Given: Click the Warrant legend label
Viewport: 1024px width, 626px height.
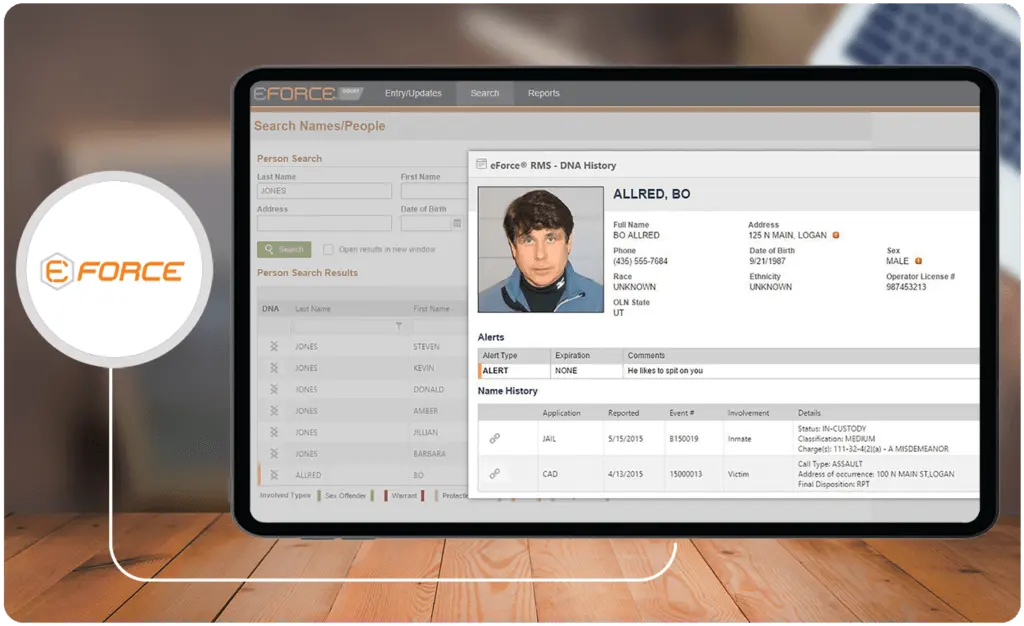Looking at the screenshot, I should [x=404, y=495].
